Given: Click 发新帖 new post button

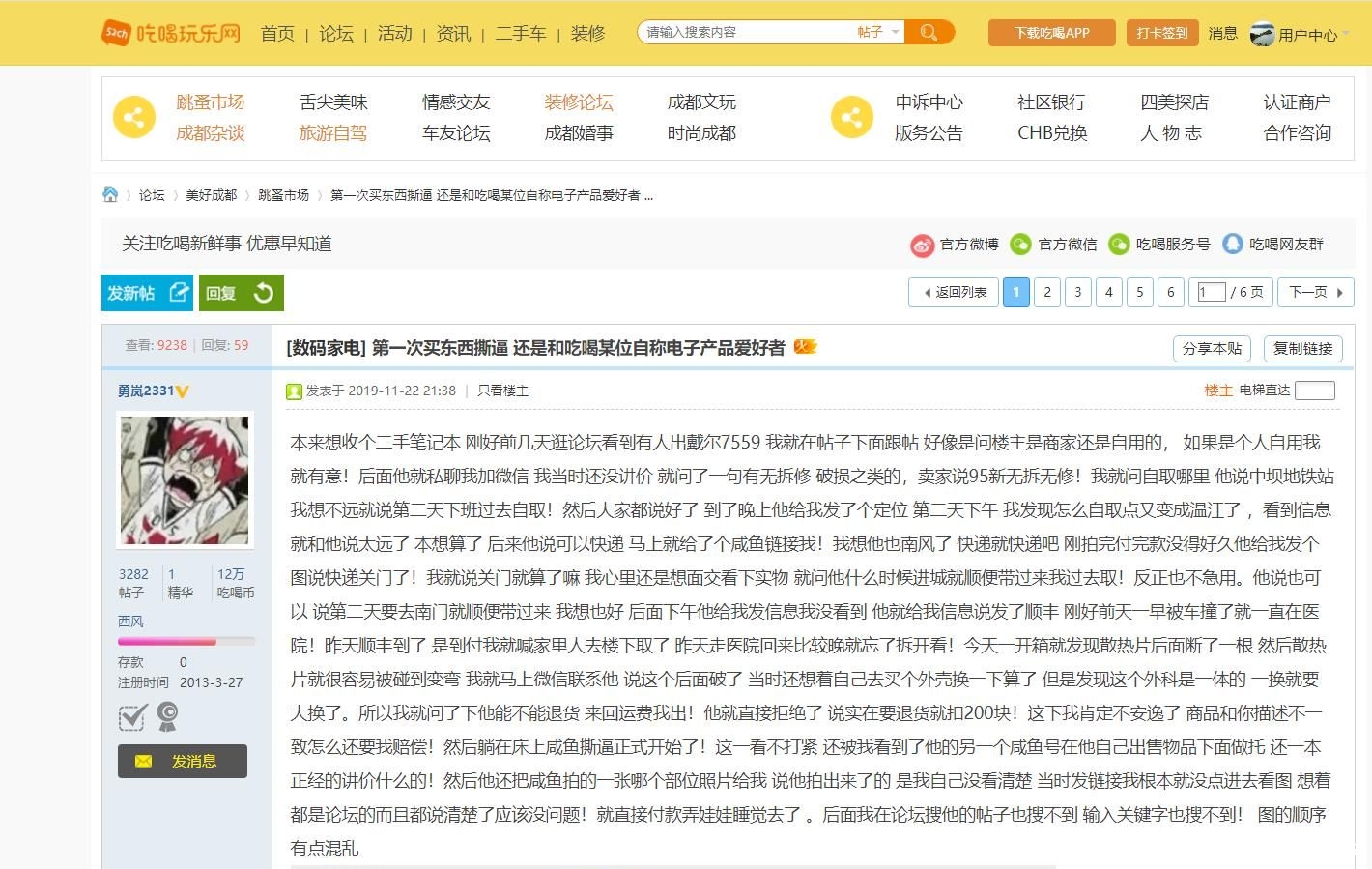Looking at the screenshot, I should coord(148,293).
